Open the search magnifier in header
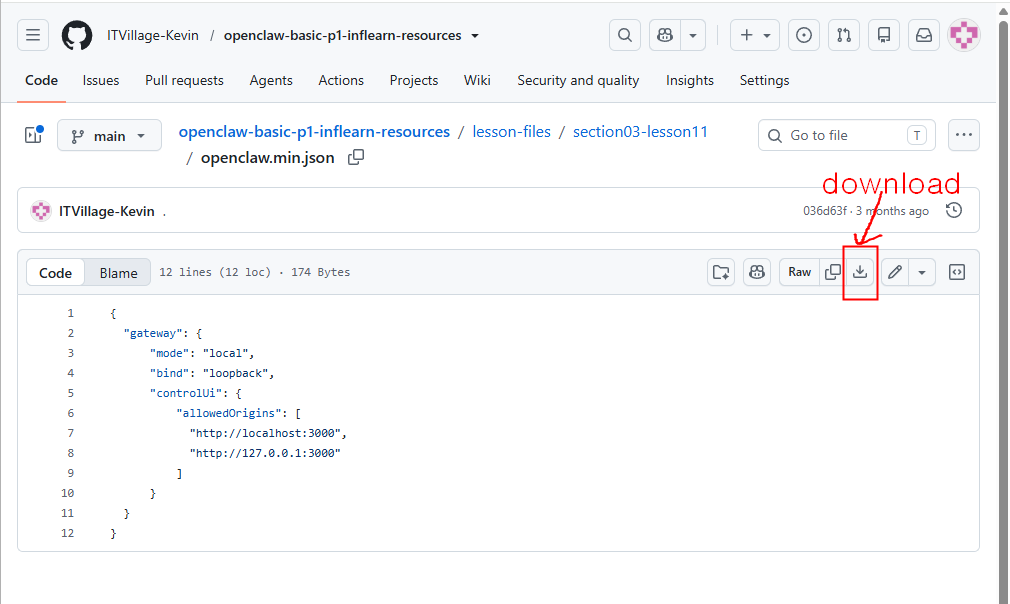This screenshot has height=604, width=1010. [624, 35]
